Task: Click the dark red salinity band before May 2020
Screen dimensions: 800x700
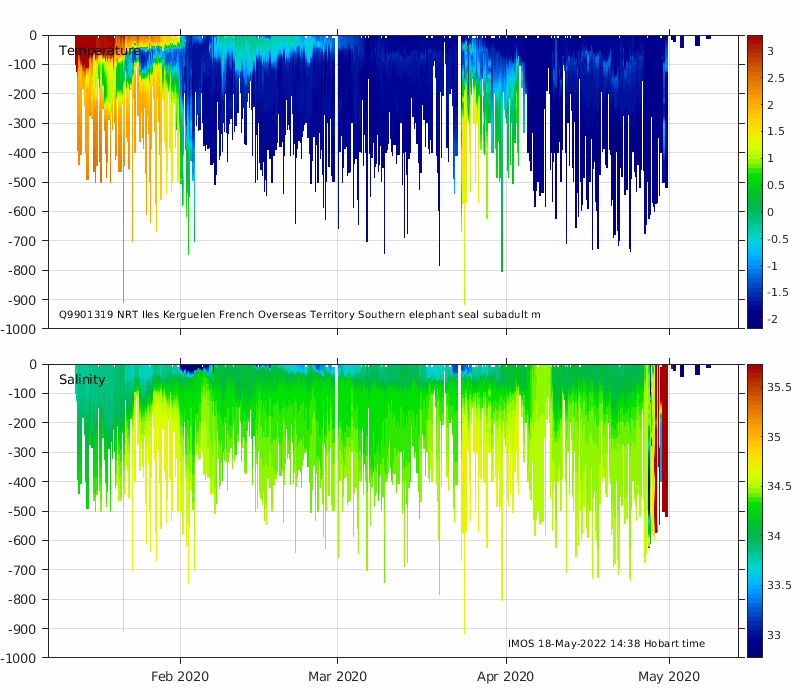Action: (x=664, y=439)
